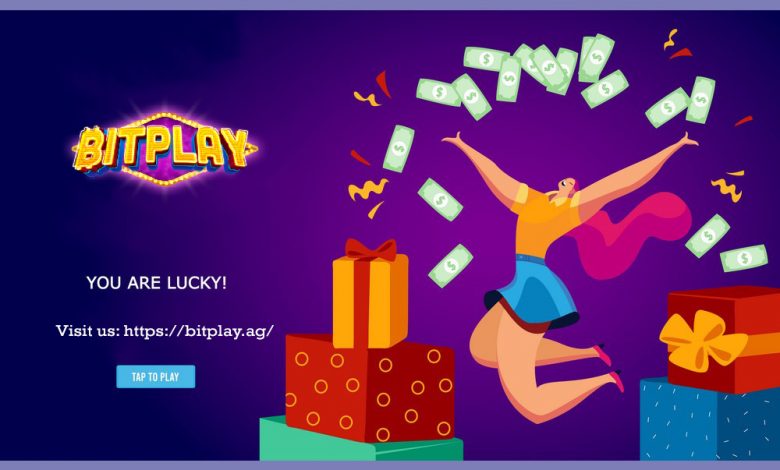
Task: Click the TAP TO PLAY button
Action: 156,376
